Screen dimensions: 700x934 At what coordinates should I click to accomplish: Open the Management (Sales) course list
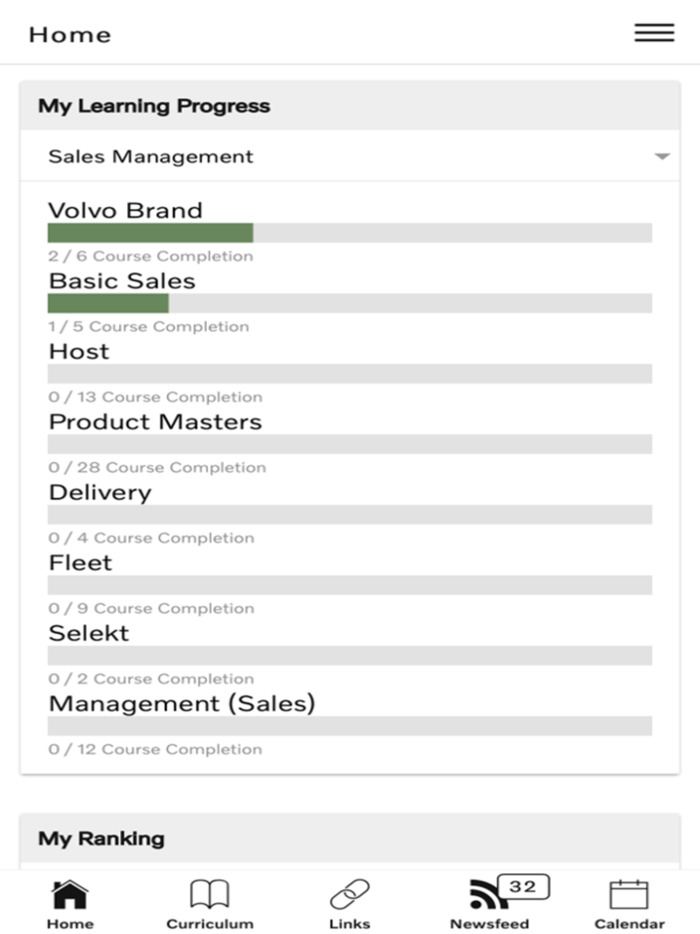click(183, 703)
